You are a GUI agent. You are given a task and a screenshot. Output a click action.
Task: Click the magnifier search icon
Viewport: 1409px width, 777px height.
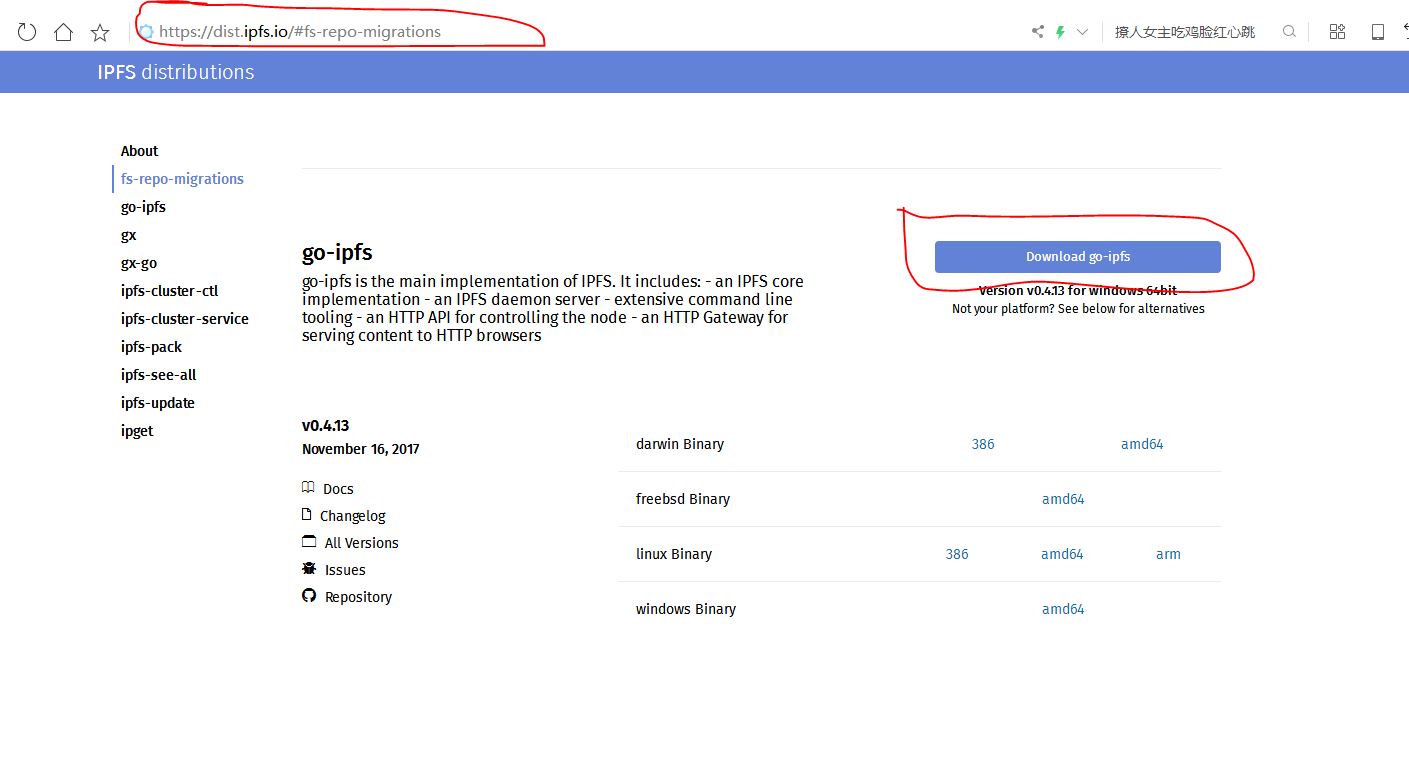coord(1290,32)
